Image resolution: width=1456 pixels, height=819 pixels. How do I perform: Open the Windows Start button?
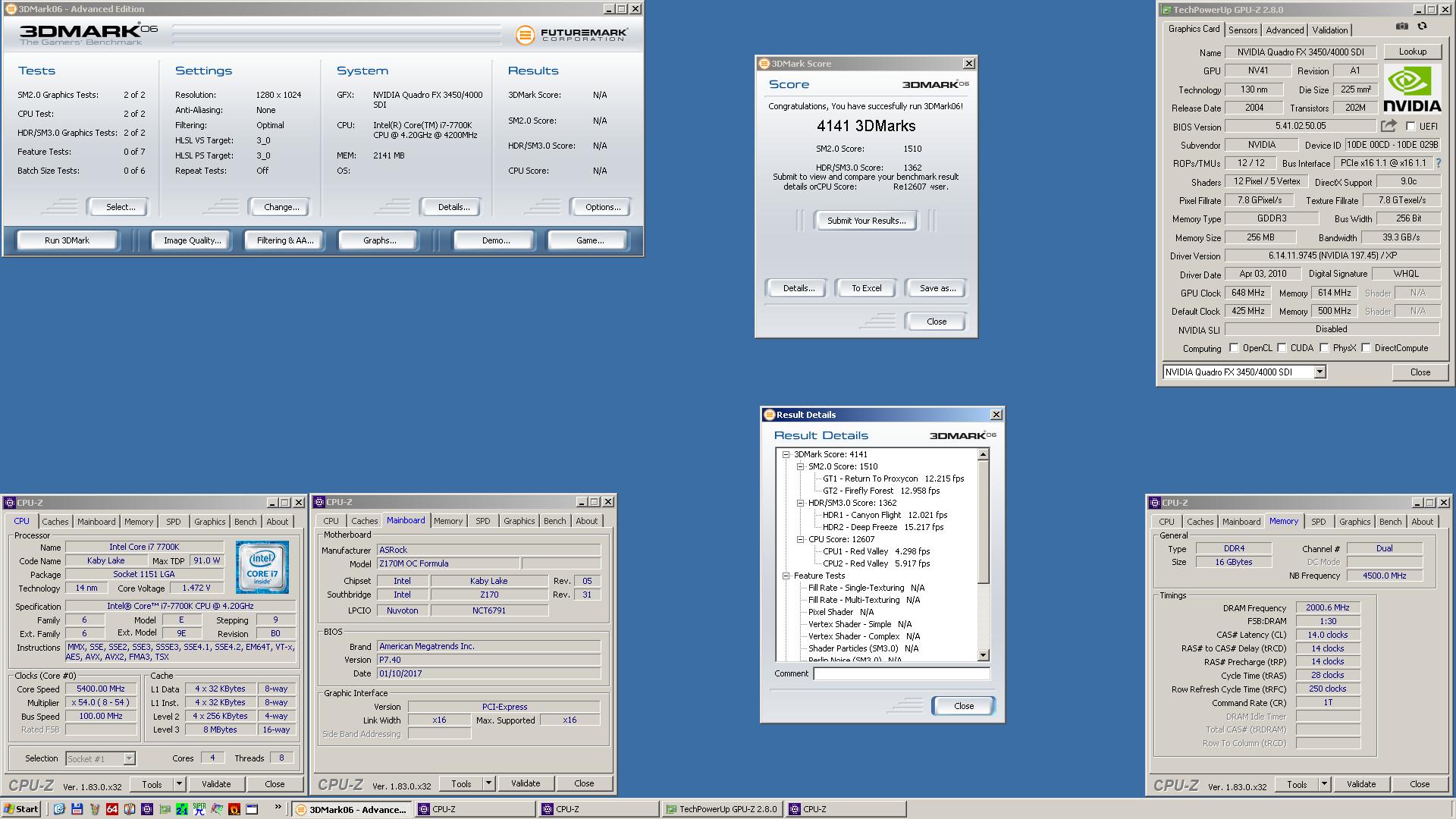pos(21,809)
